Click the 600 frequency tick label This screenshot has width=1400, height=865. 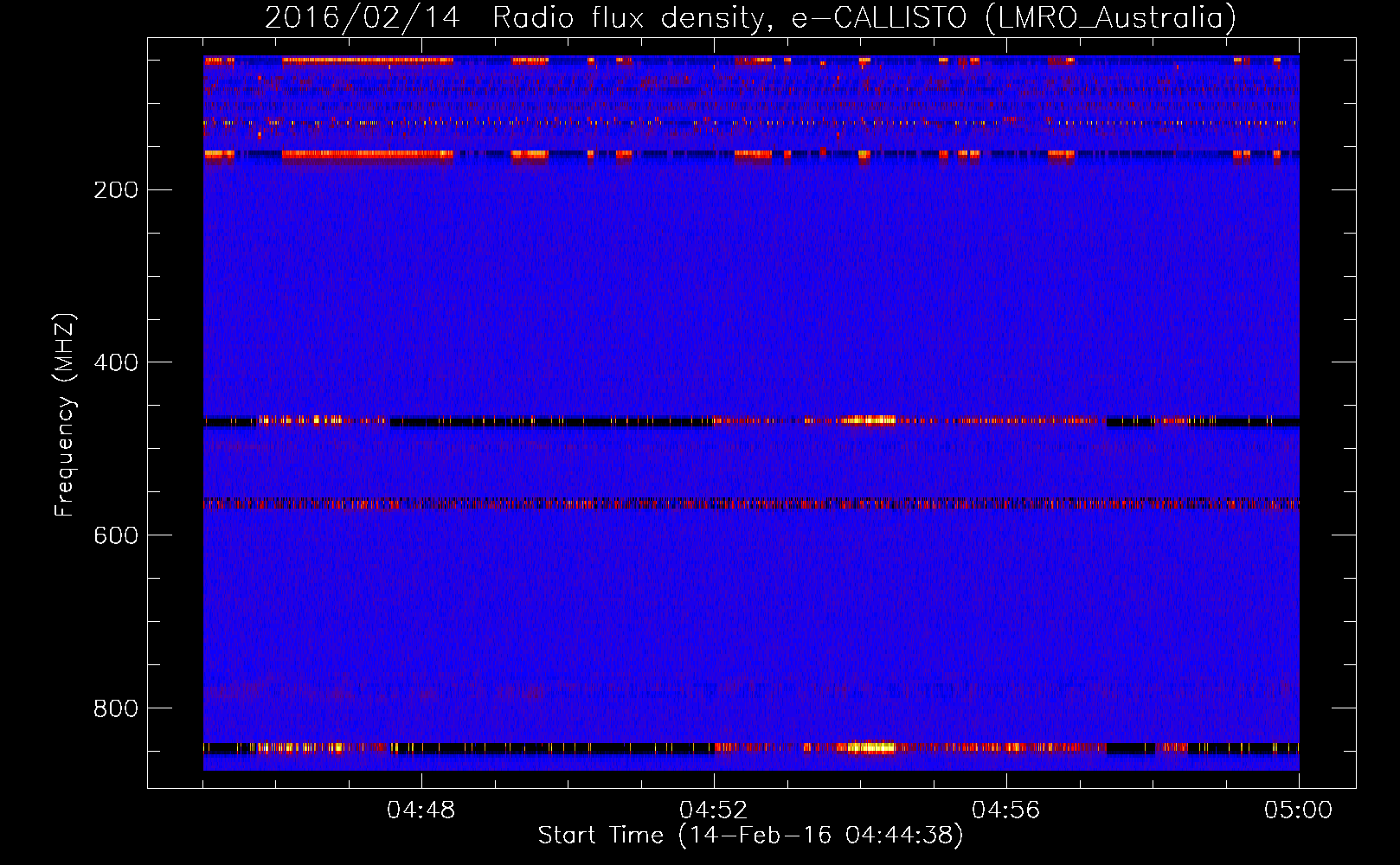point(116,536)
